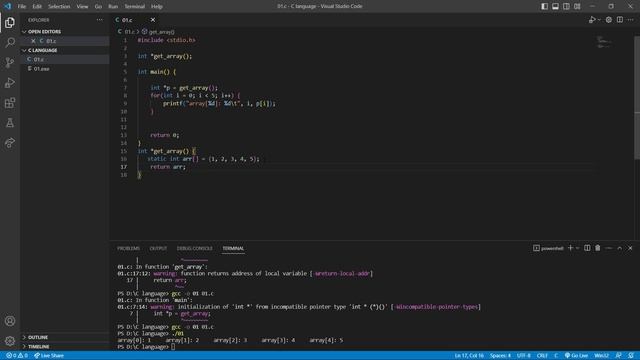Click the editor minimap

tap(603, 42)
